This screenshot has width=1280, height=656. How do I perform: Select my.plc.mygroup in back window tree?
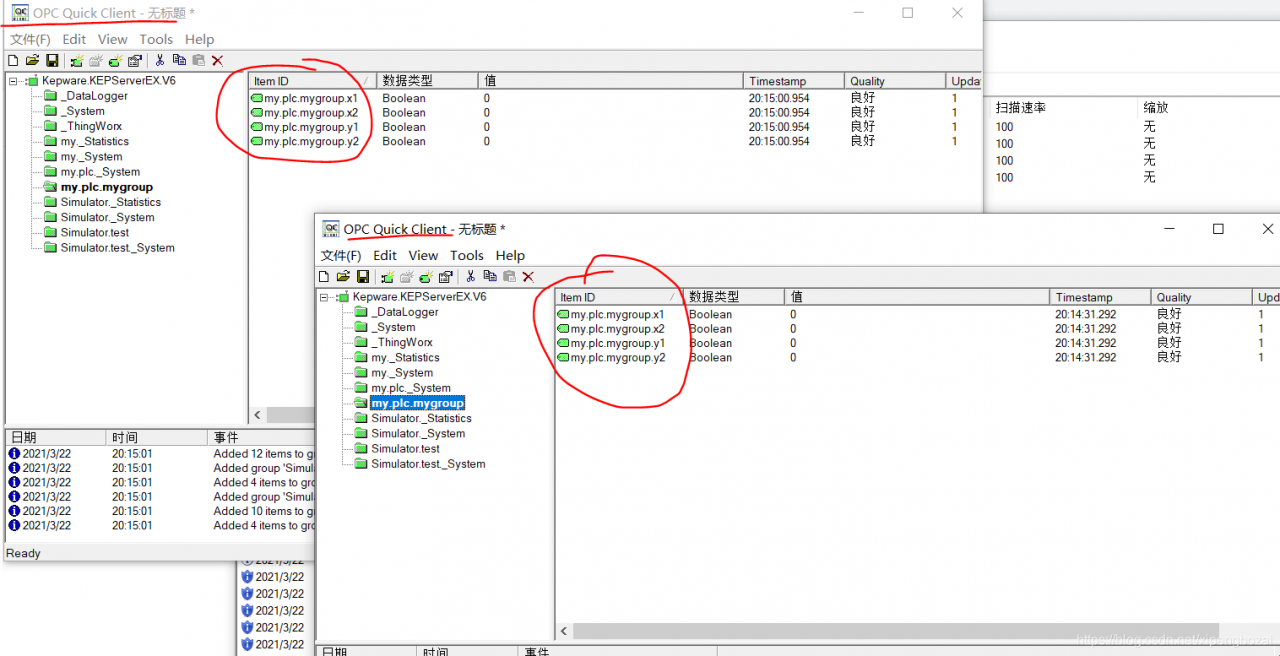[106, 187]
